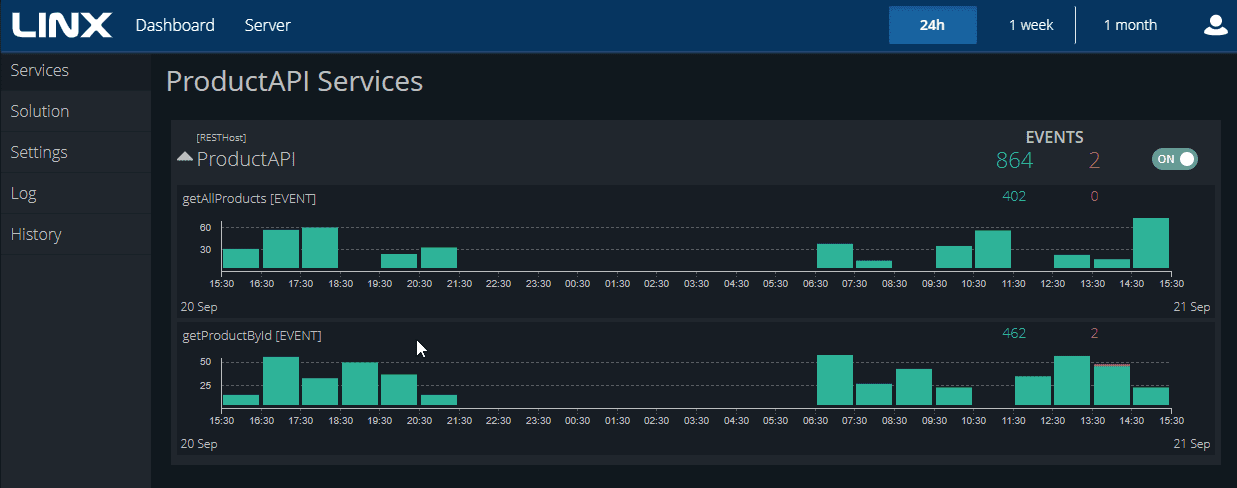Click the getAllProducts bar starting at 06:30

pos(835,256)
